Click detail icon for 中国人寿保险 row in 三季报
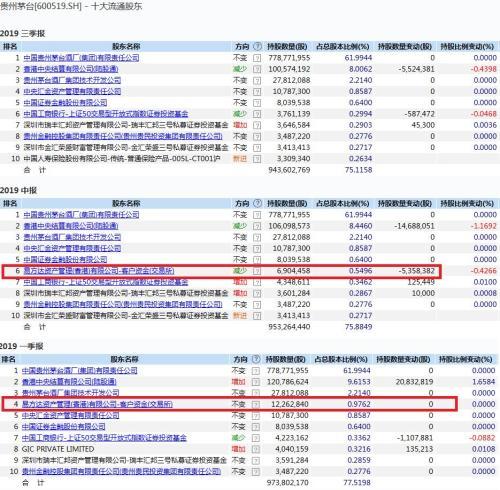Screen dimensions: 500x490 pyautogui.click(x=257, y=159)
